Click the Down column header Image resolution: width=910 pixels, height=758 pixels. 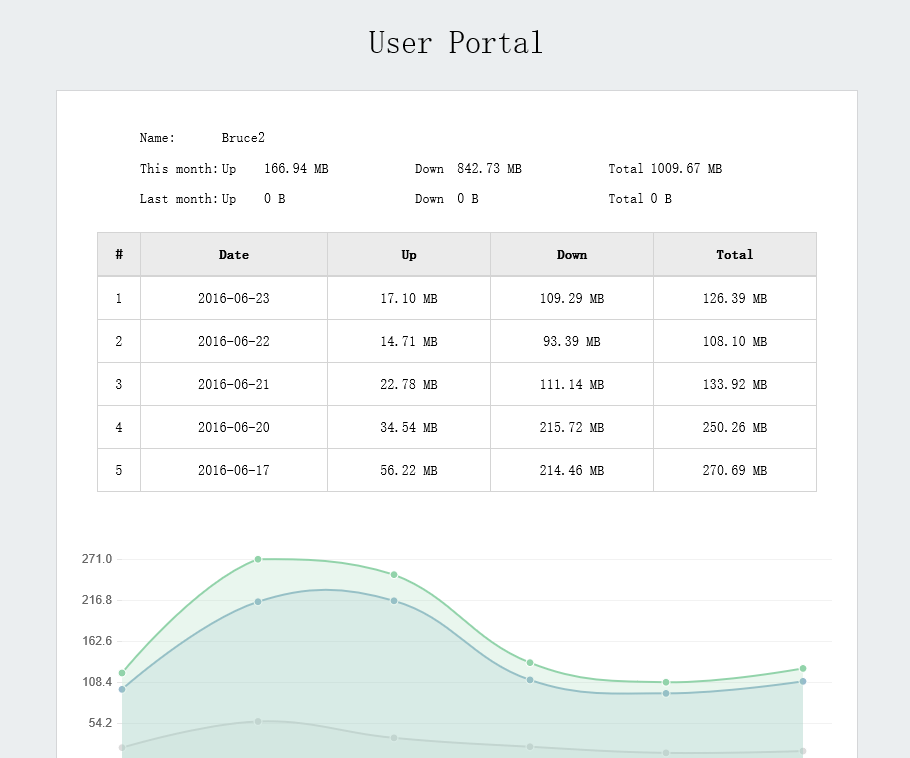[x=572, y=255]
